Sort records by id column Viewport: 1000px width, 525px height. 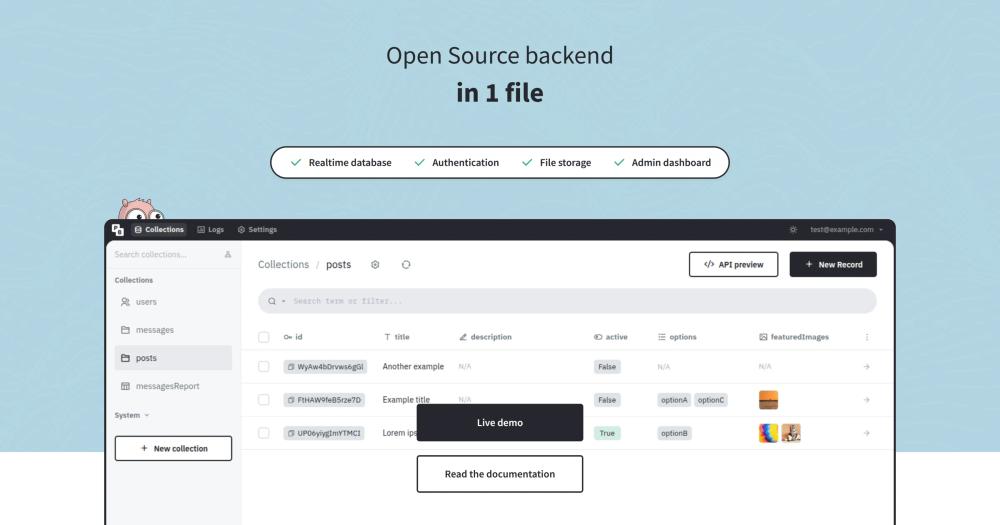point(293,337)
